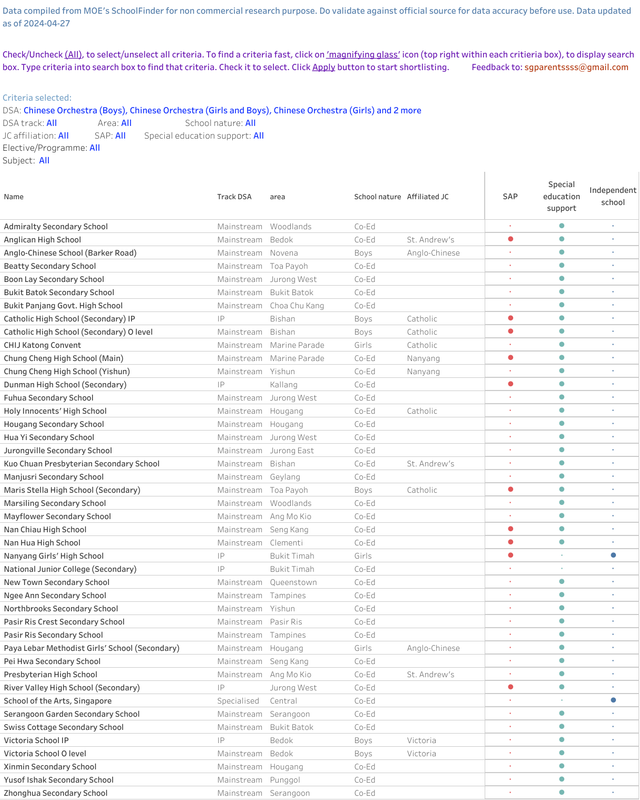Click the School nature All value
This screenshot has height=800, width=640.
point(250,123)
